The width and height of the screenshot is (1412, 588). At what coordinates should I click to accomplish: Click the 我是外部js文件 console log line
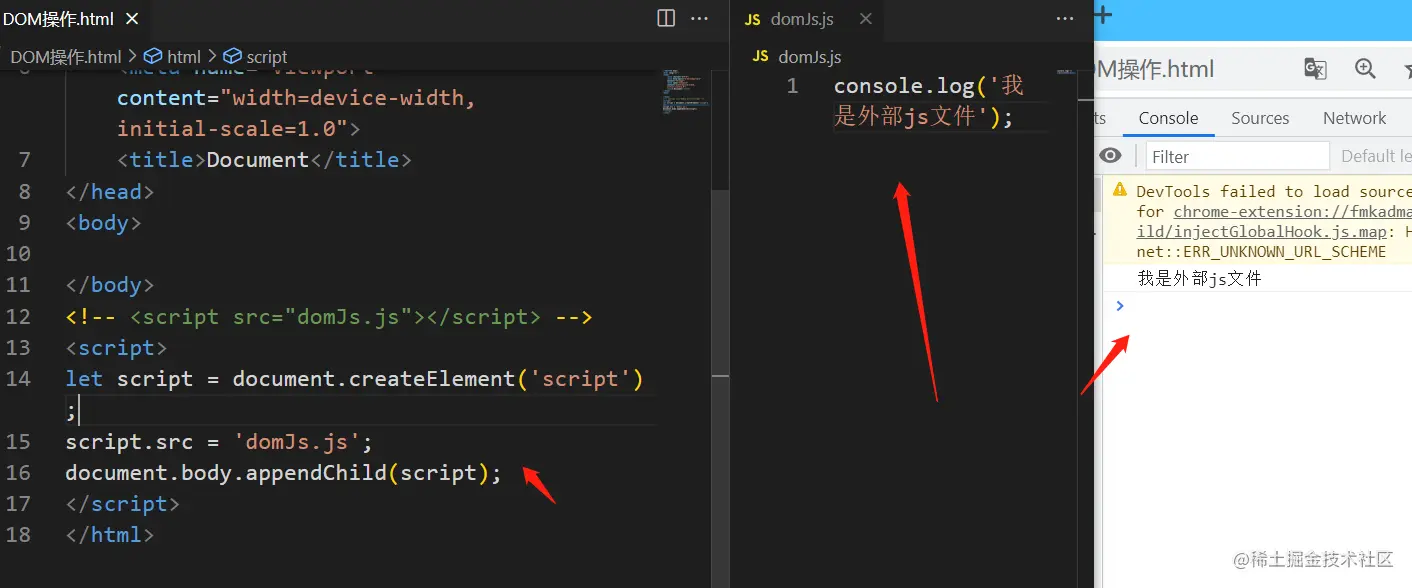click(x=1199, y=278)
